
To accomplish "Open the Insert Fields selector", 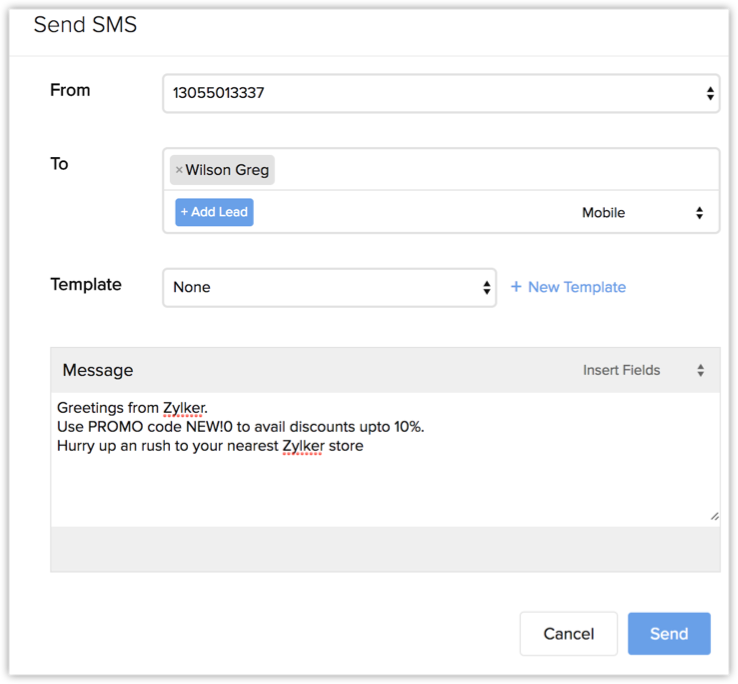I will tap(643, 370).
